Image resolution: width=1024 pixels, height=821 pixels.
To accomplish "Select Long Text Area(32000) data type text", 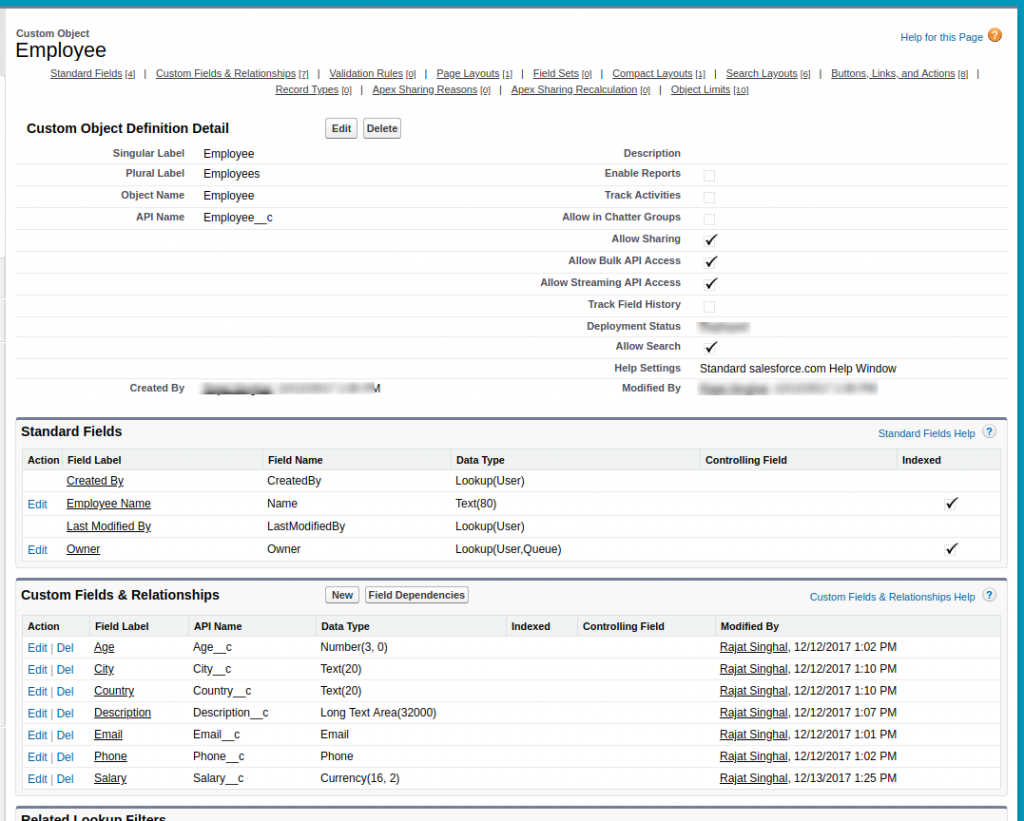I will 378,713.
